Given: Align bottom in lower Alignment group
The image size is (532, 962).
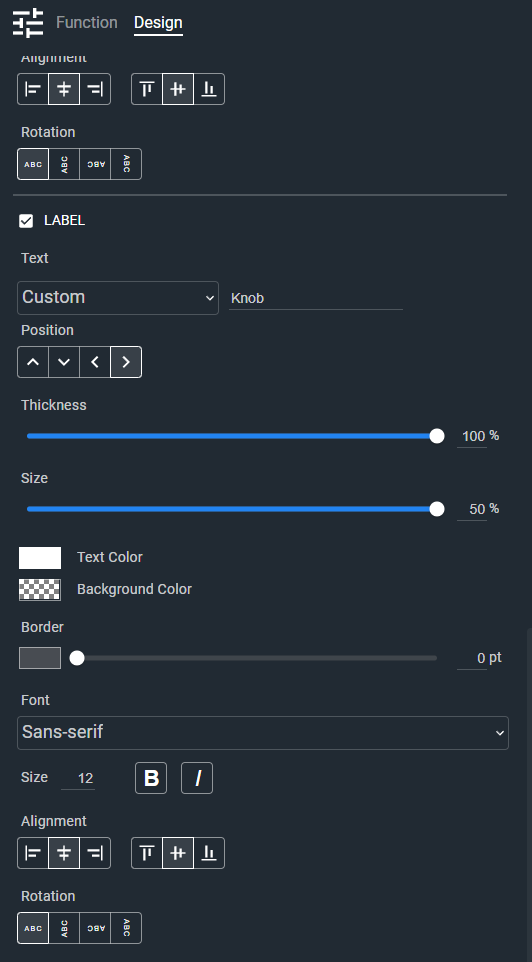Looking at the screenshot, I should [x=209, y=853].
